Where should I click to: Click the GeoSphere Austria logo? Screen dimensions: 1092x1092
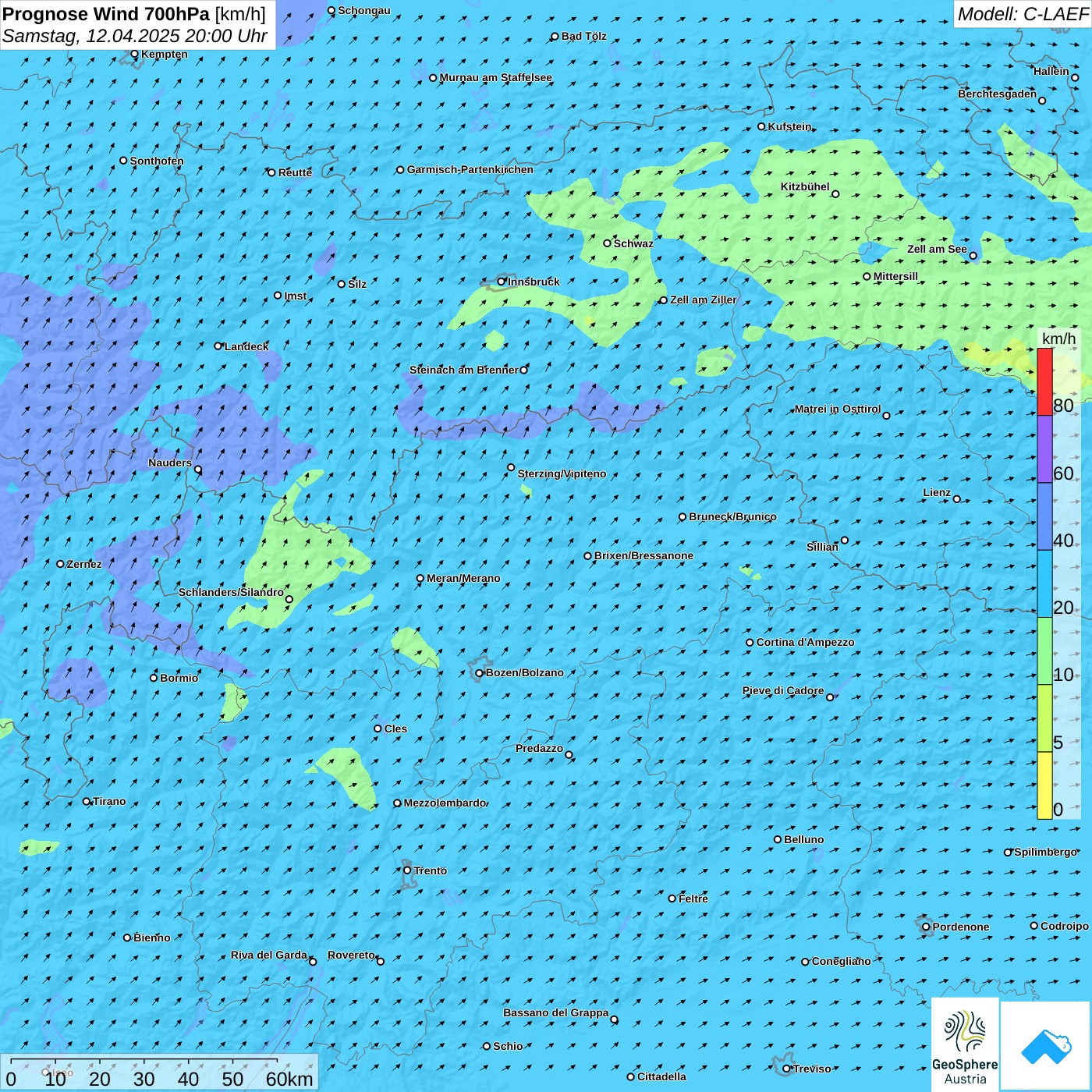965,1045
